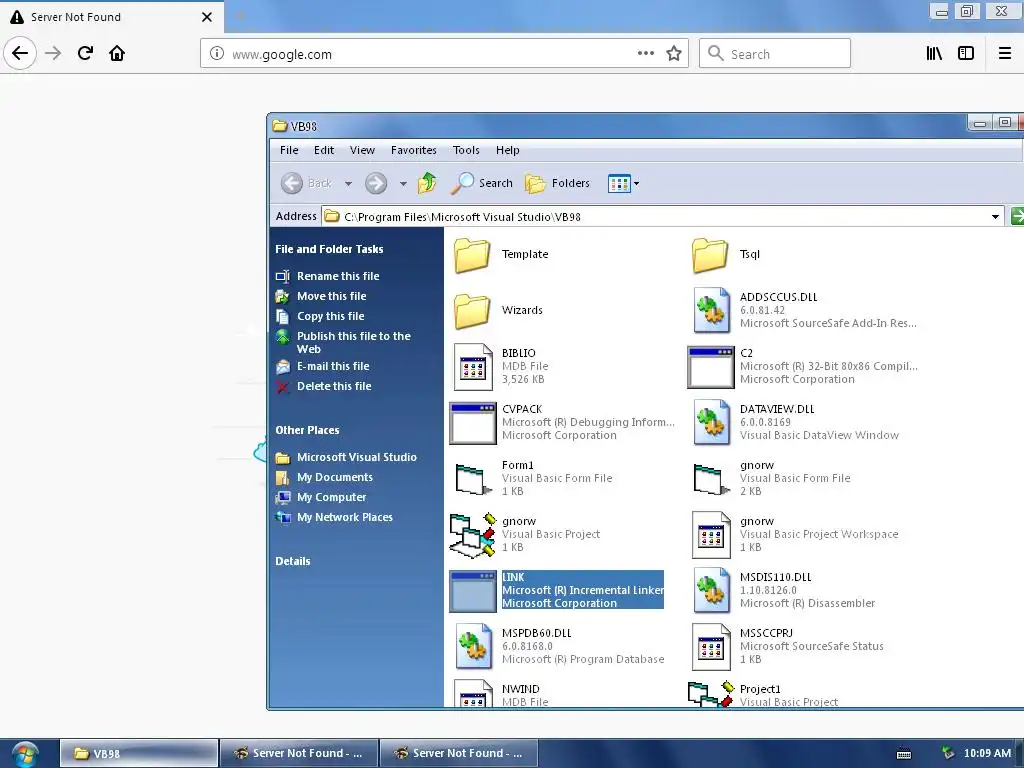Open page actions three-dot menu in URL bar
Viewport: 1024px width, 768px height.
point(646,54)
